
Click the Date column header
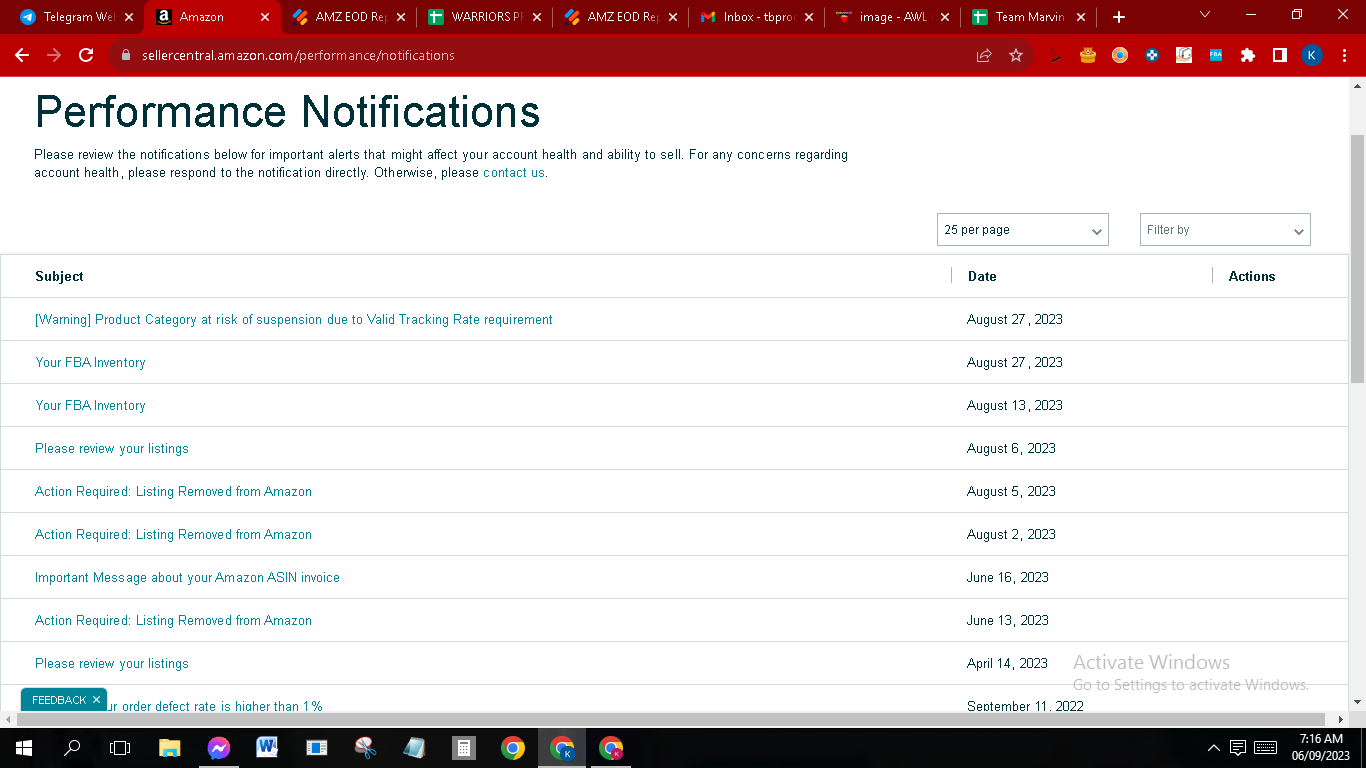[982, 277]
